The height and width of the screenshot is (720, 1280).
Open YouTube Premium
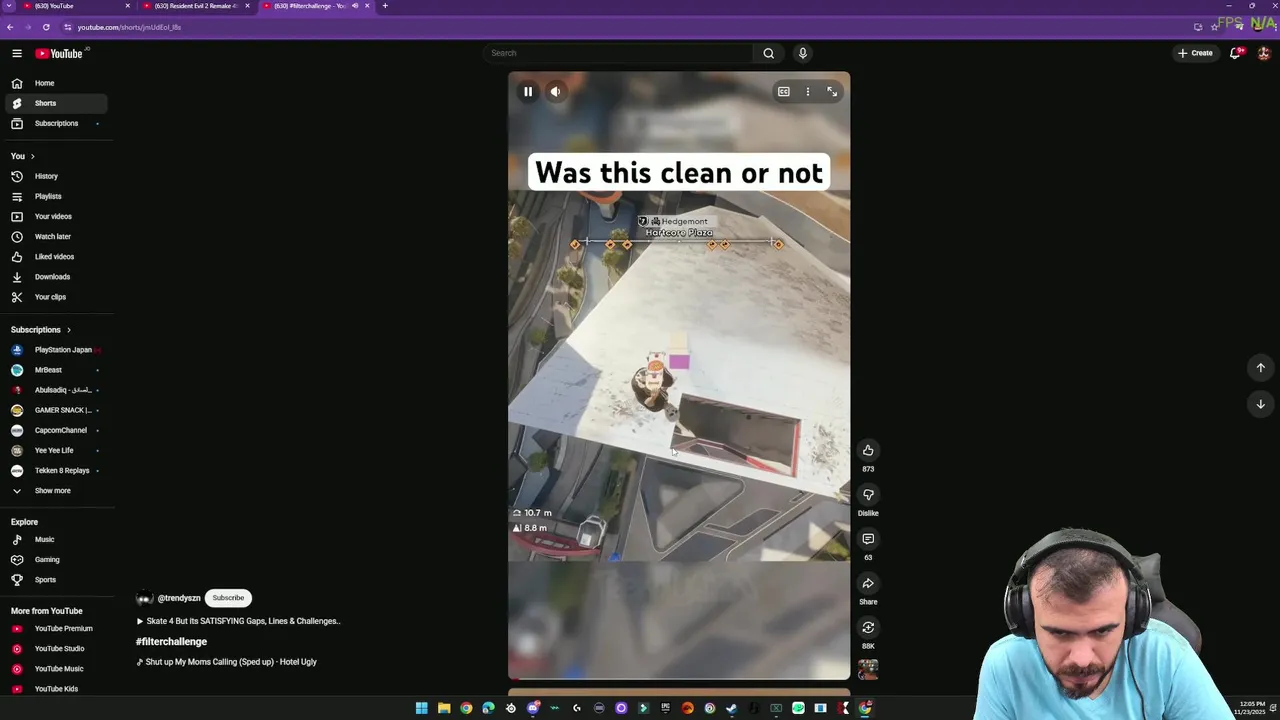click(54, 628)
